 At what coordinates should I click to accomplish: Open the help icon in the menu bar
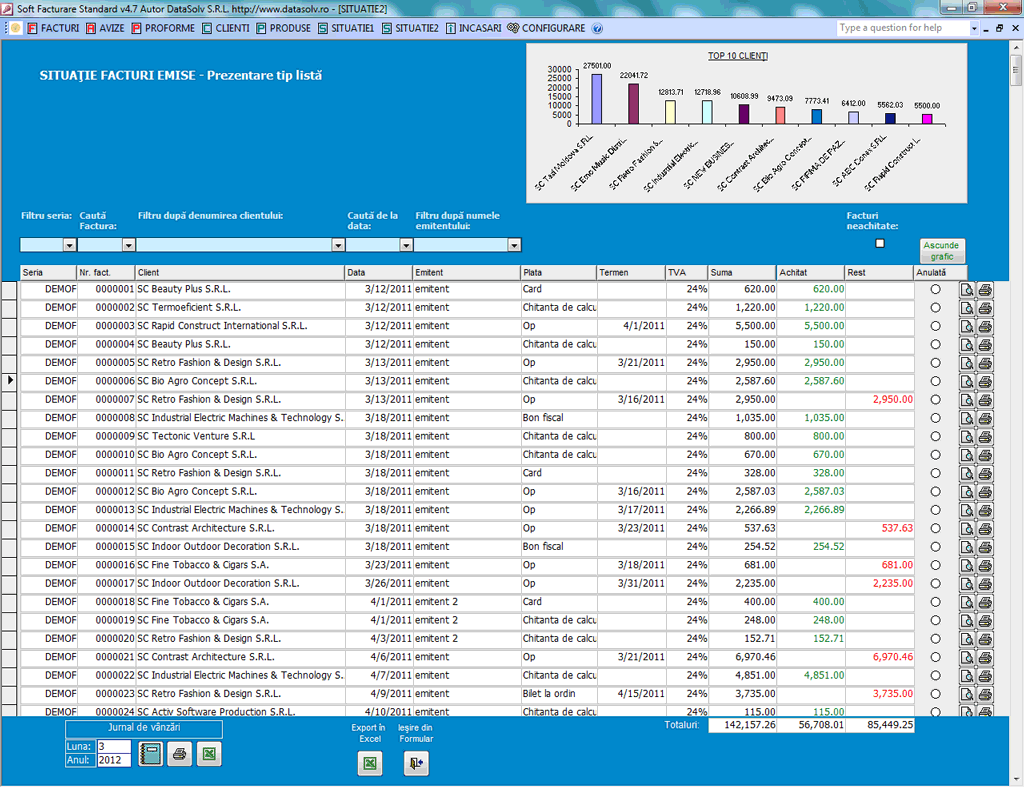pos(597,28)
